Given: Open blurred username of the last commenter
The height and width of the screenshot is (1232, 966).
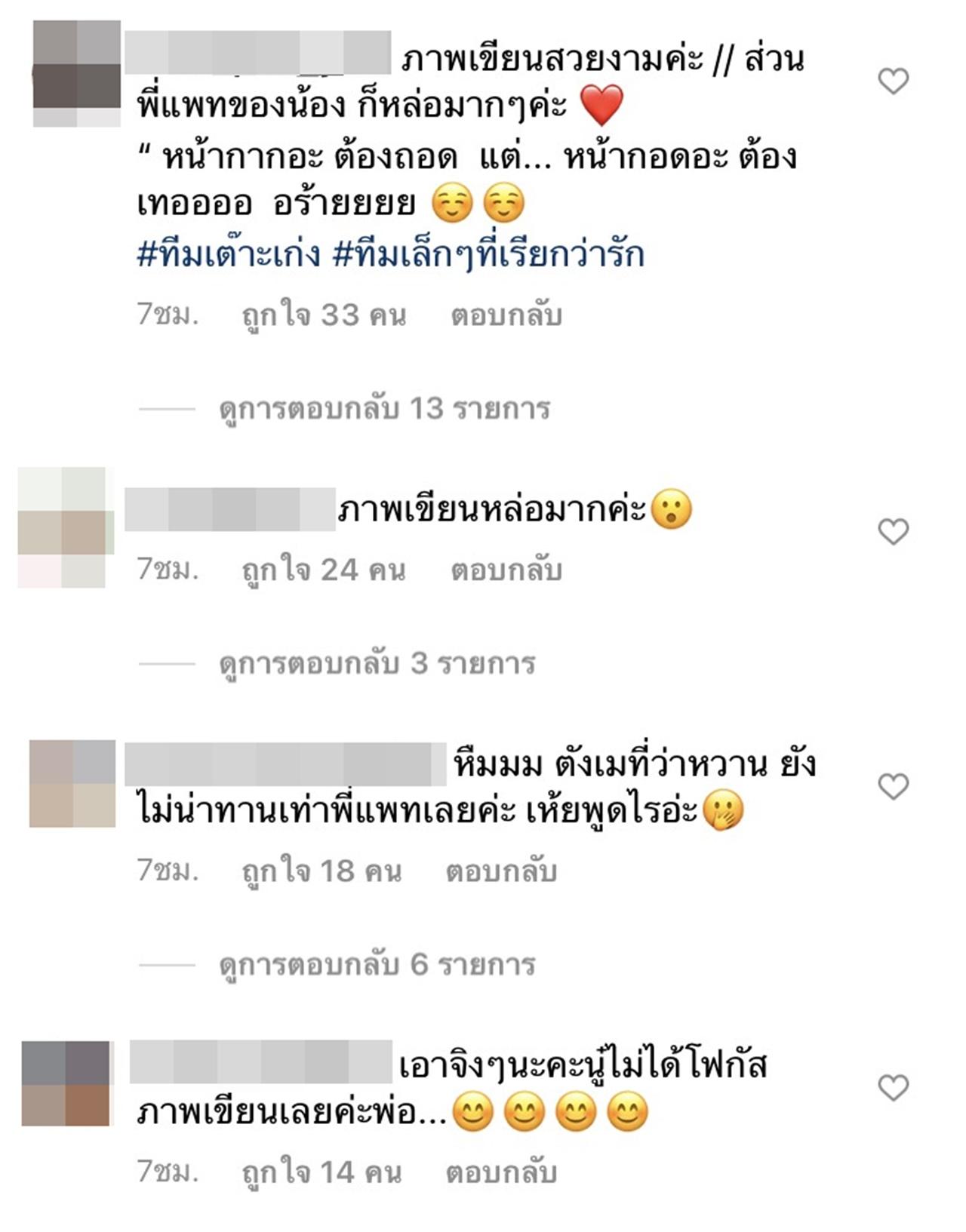Looking at the screenshot, I should click(x=261, y=1061).
